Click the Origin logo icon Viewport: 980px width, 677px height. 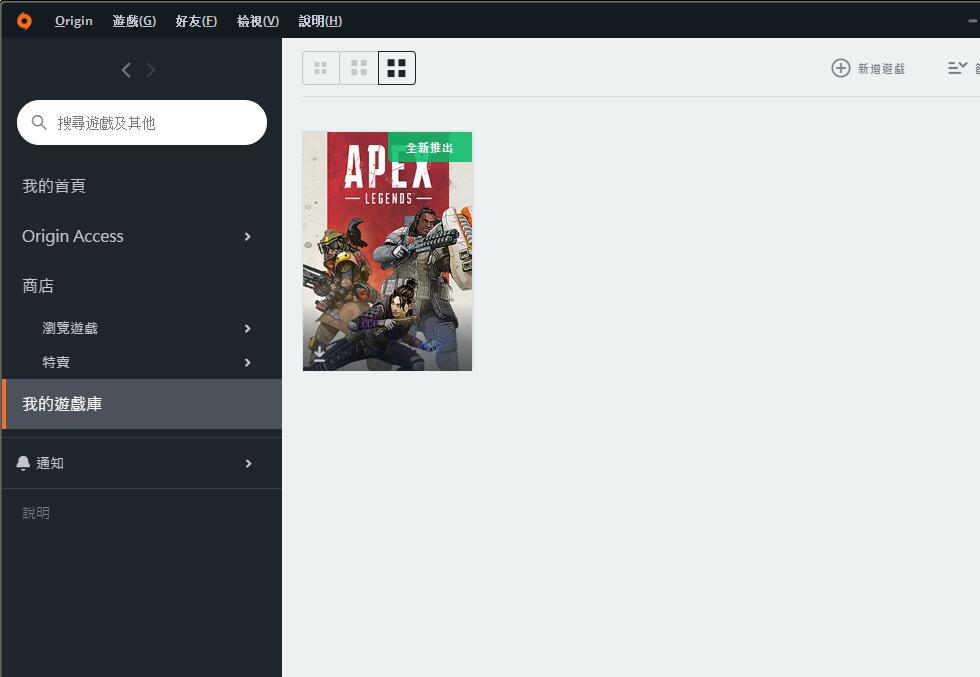(x=24, y=21)
